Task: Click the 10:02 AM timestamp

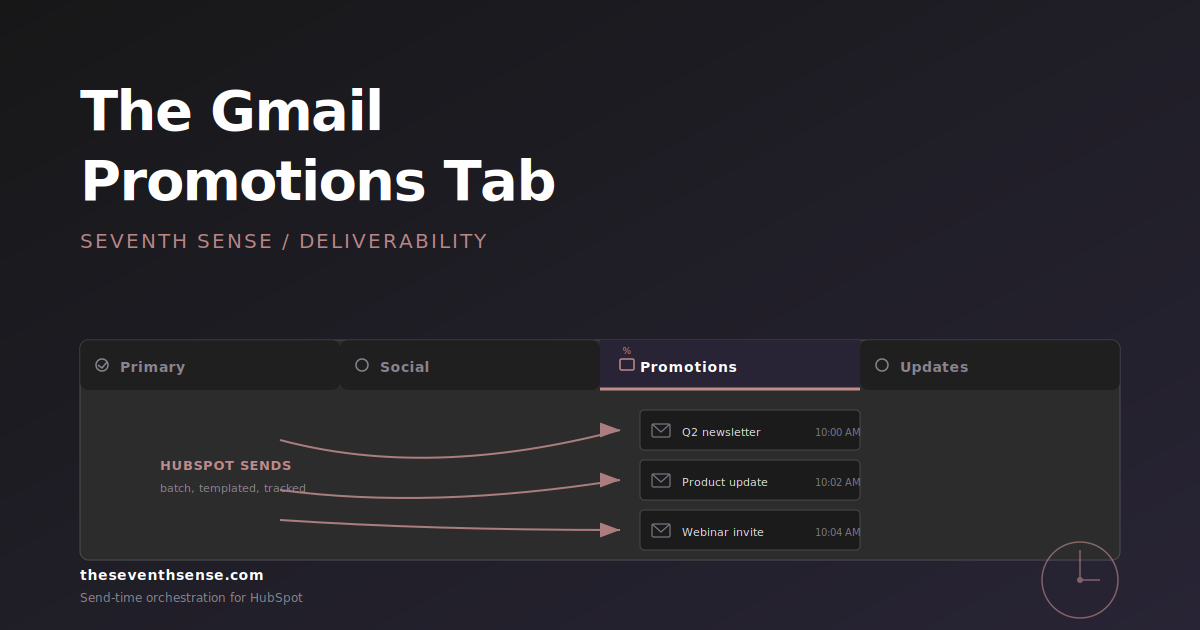Action: pyautogui.click(x=837, y=482)
